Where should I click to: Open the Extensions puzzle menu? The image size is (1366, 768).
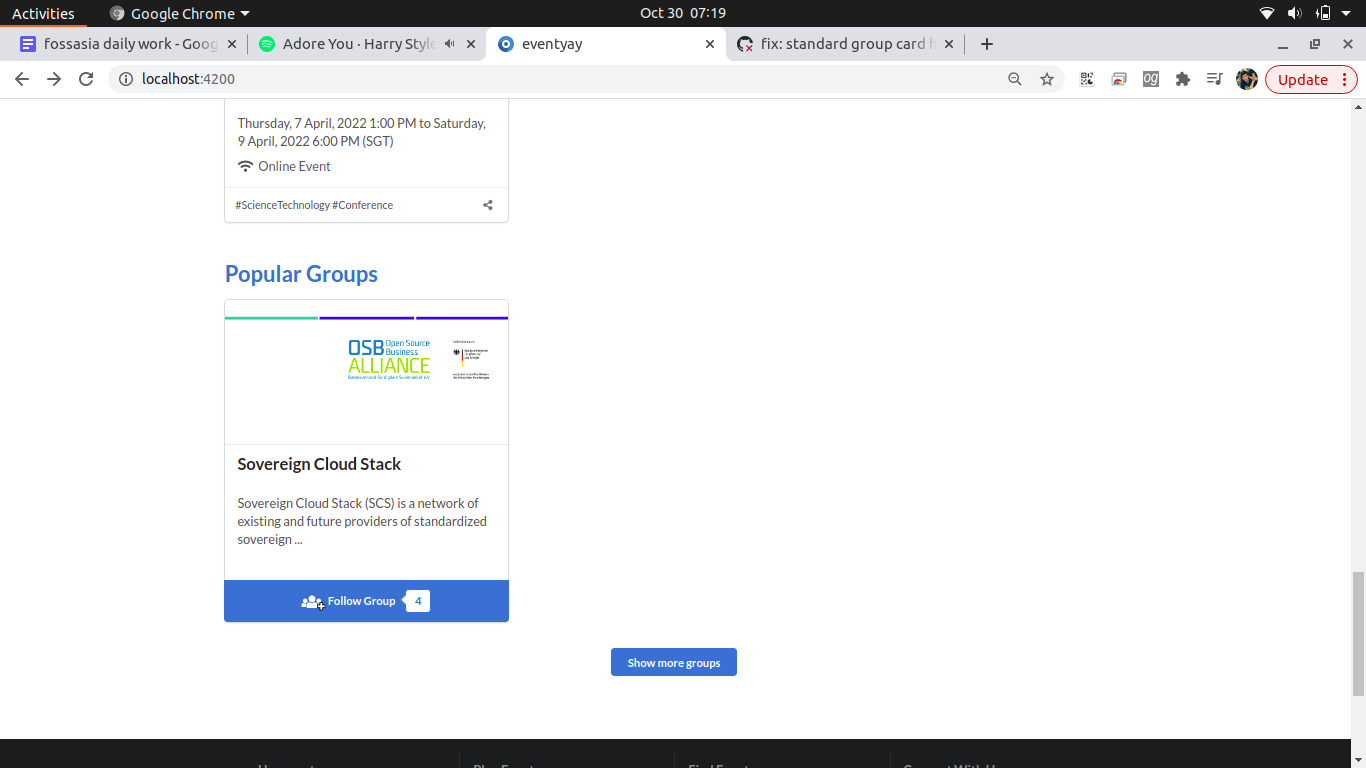click(x=1183, y=79)
